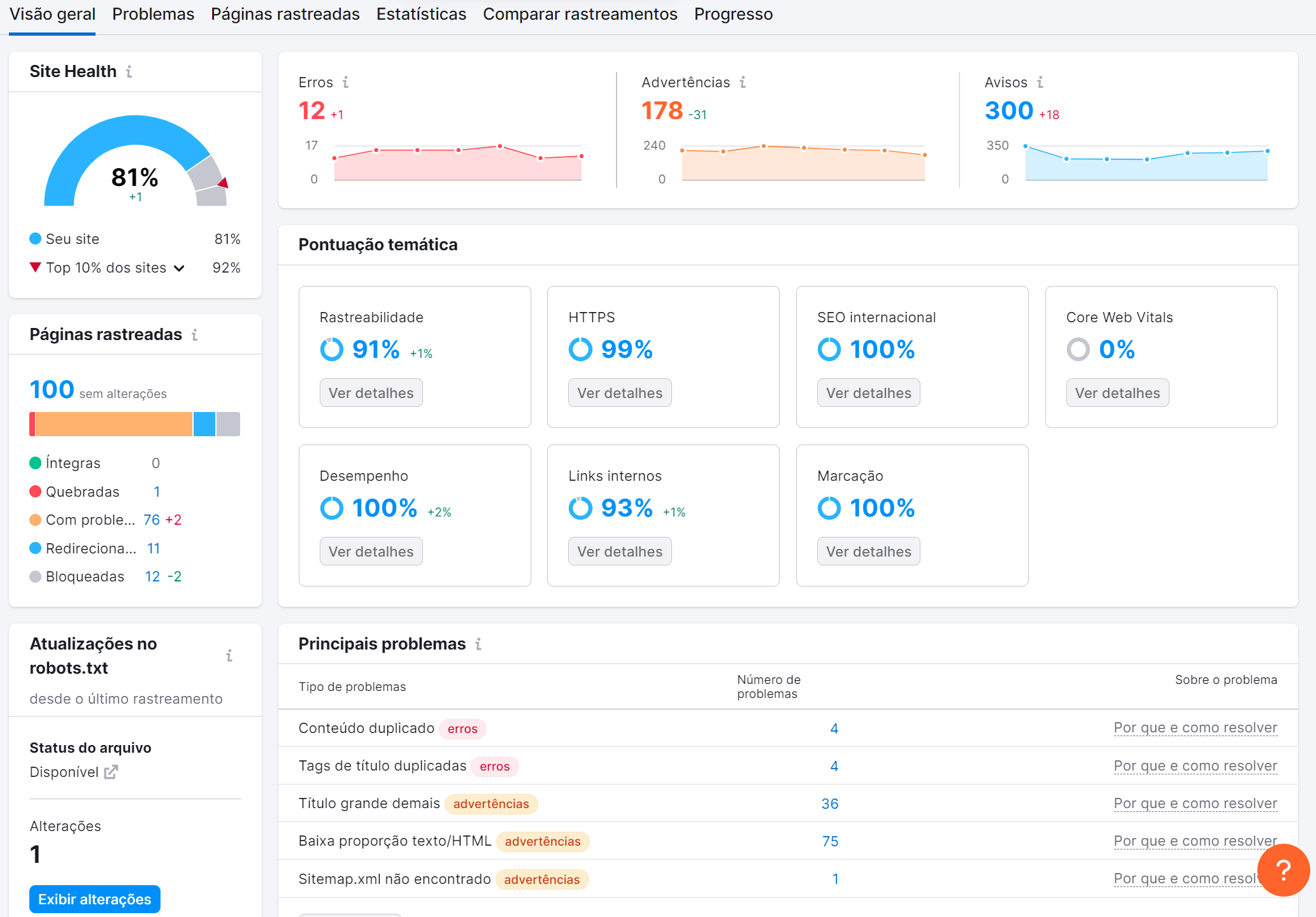Open the Principais problemas info tooltip
Screen dimensions: 1316x917
[x=479, y=644]
